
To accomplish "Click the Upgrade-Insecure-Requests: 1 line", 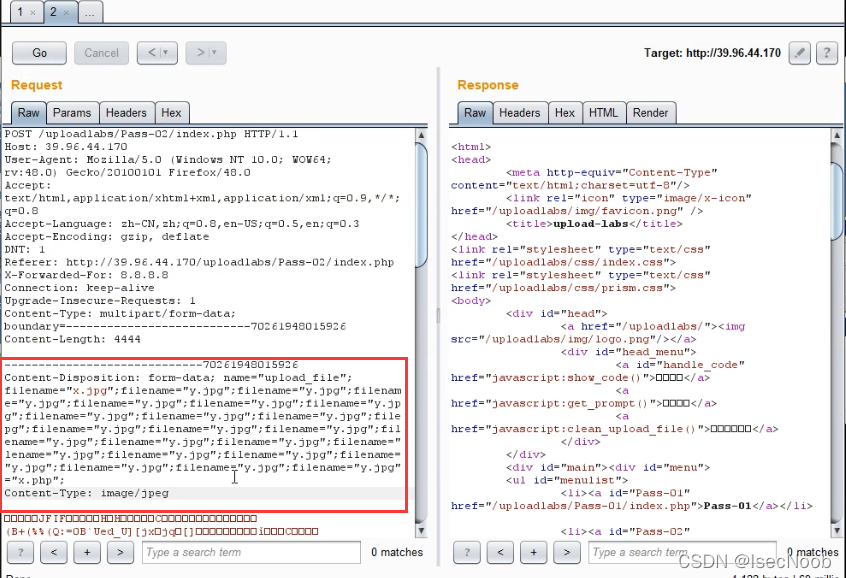I will 100,301.
